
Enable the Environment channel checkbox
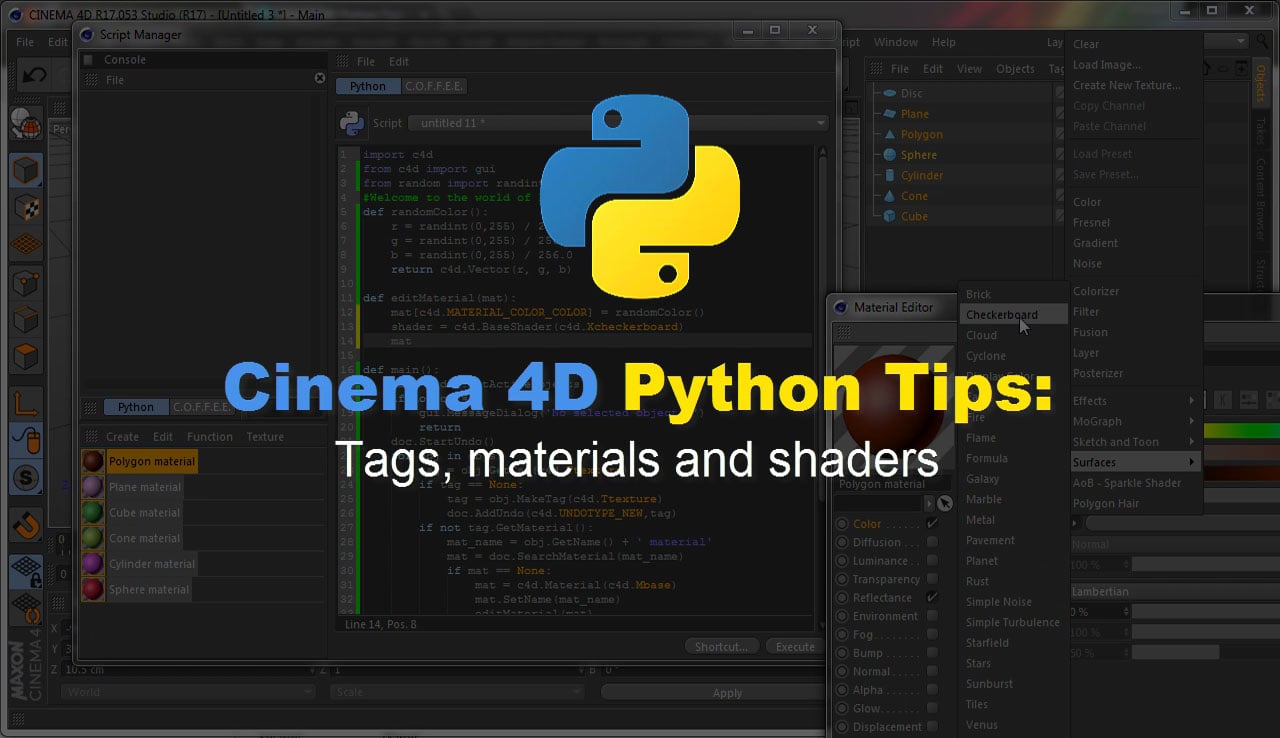tap(932, 616)
